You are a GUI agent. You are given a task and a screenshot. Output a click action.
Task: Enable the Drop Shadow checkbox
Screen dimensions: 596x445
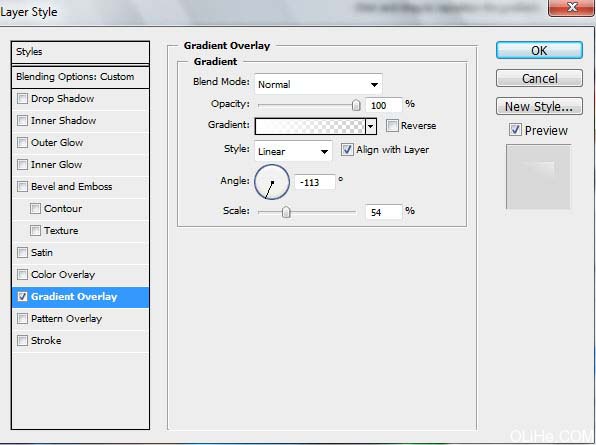[22, 98]
